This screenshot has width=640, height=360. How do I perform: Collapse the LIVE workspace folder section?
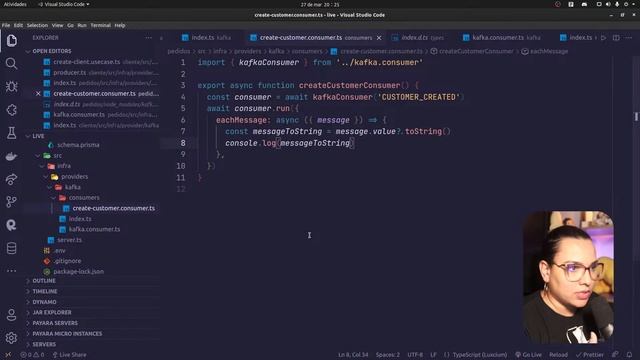[x=38, y=136]
